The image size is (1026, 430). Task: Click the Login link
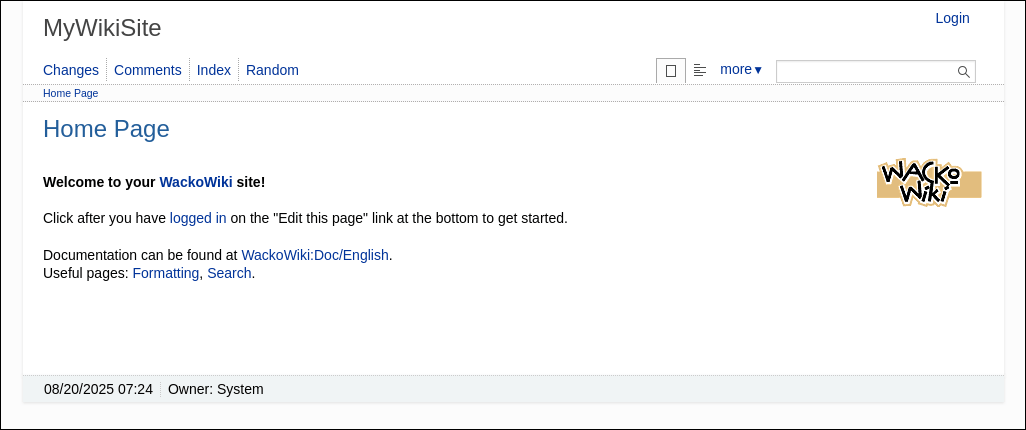[952, 18]
